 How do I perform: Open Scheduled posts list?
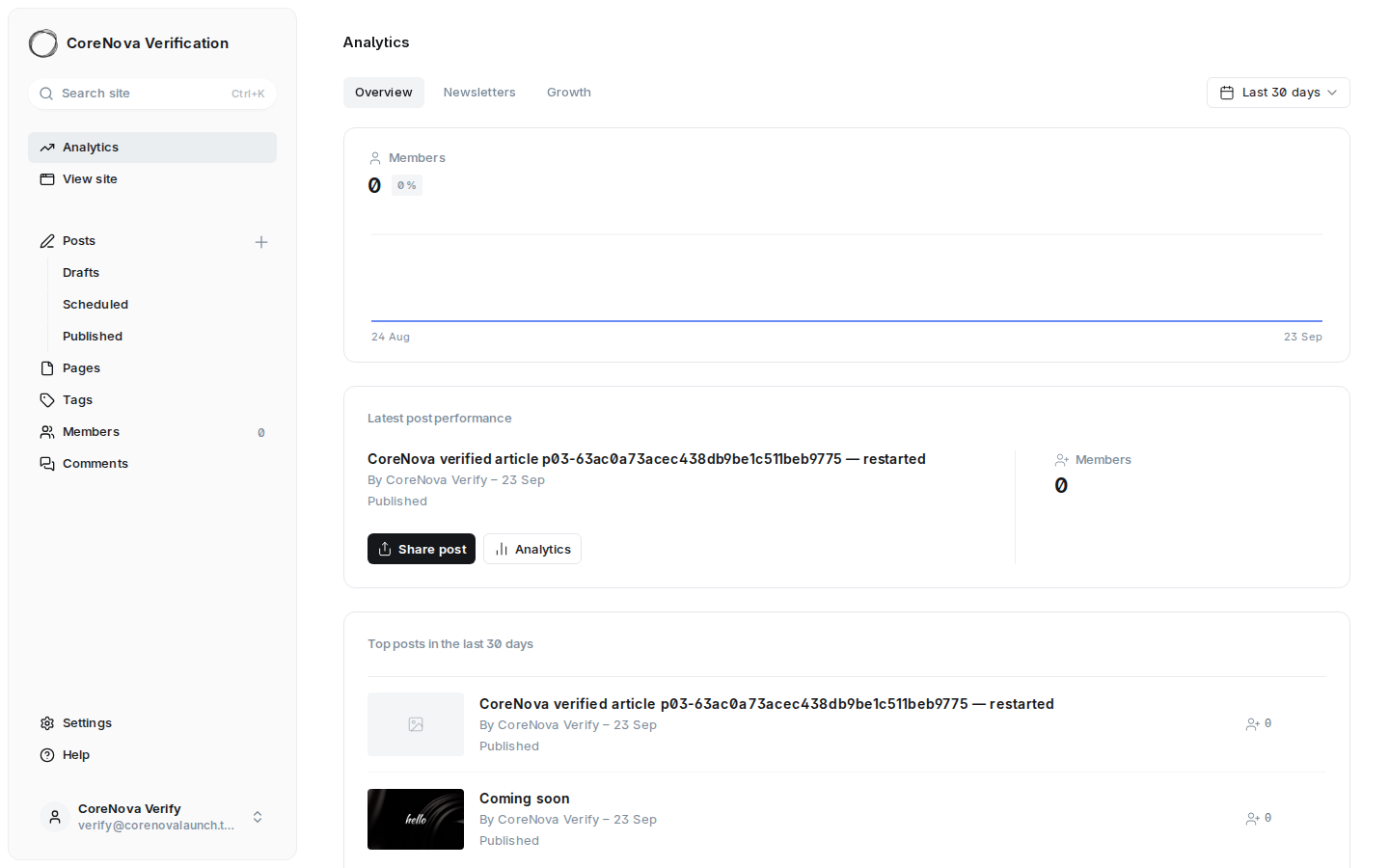(x=95, y=305)
